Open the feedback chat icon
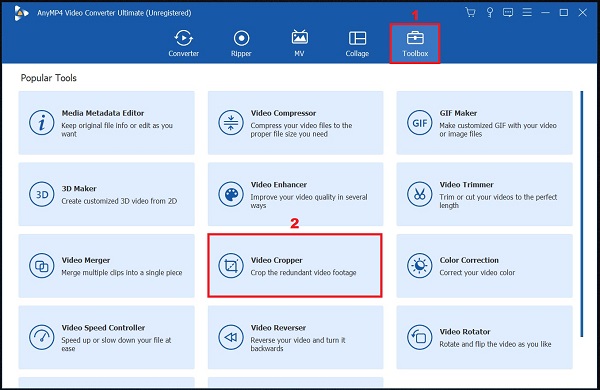The image size is (600, 390). coord(508,13)
